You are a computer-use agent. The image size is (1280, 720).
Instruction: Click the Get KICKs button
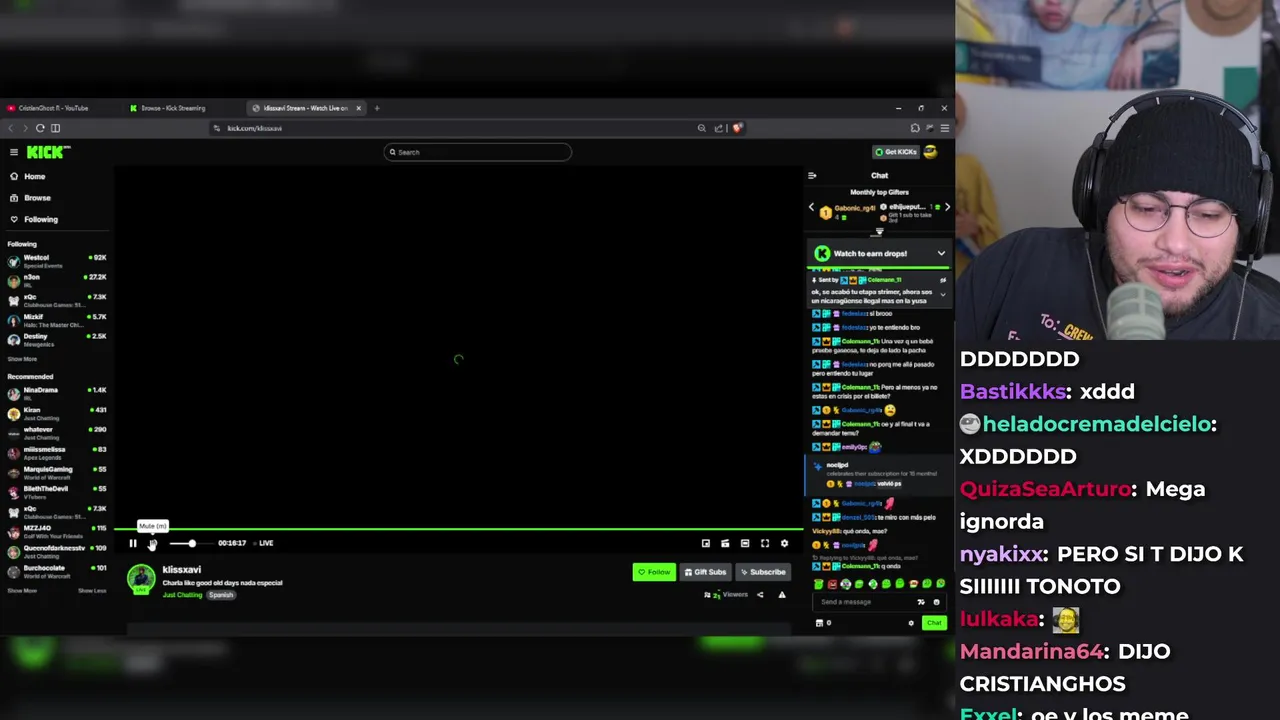(x=895, y=152)
